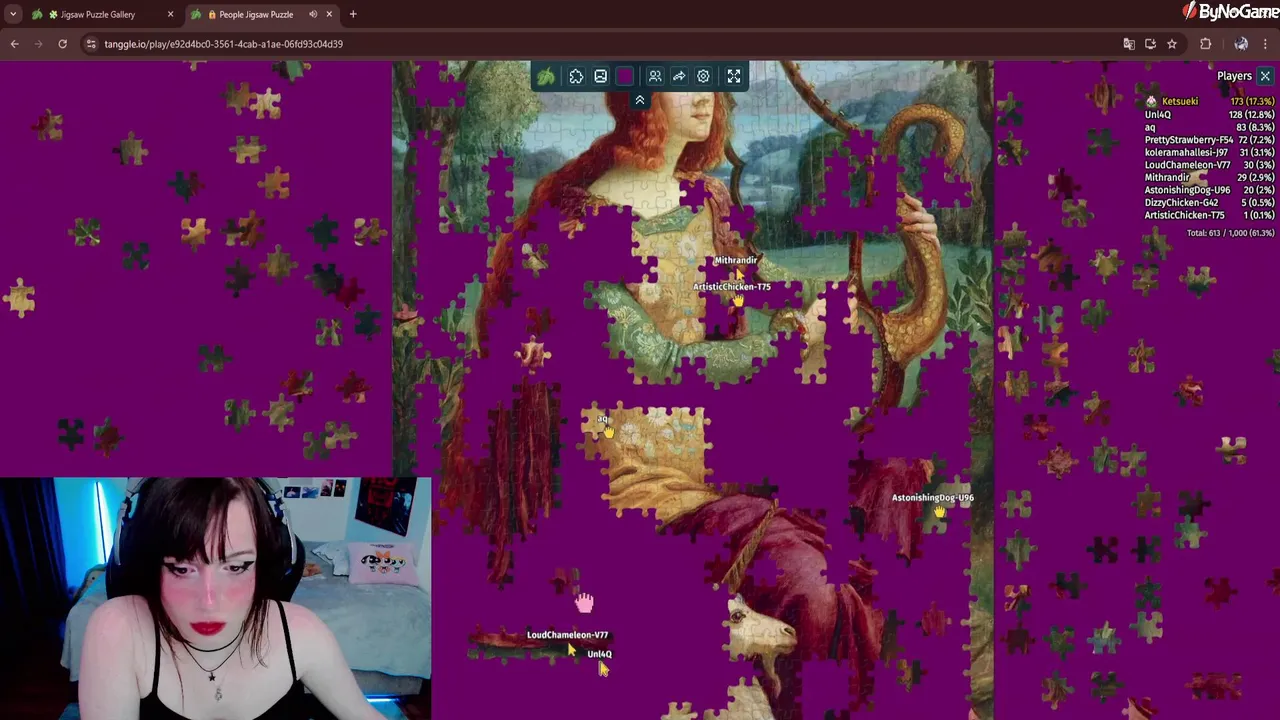Translate this page icon

[1129, 44]
